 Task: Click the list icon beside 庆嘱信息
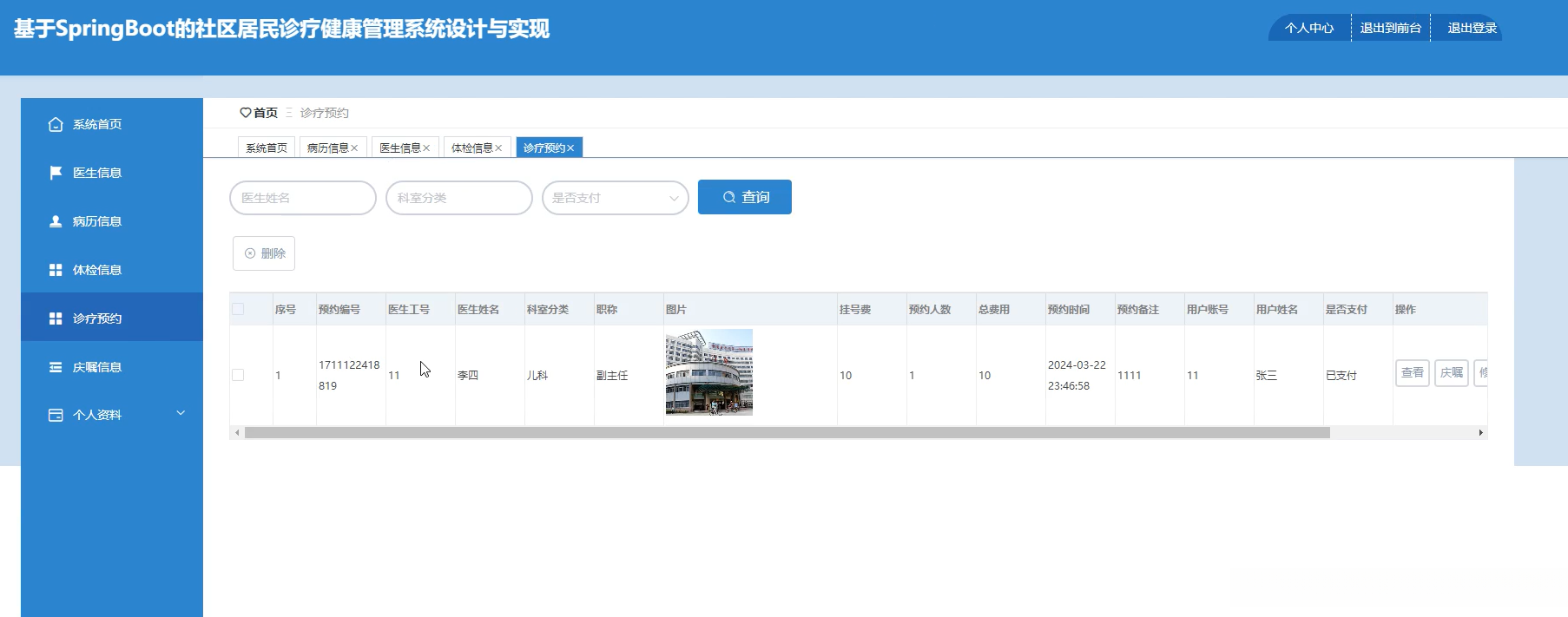point(56,367)
